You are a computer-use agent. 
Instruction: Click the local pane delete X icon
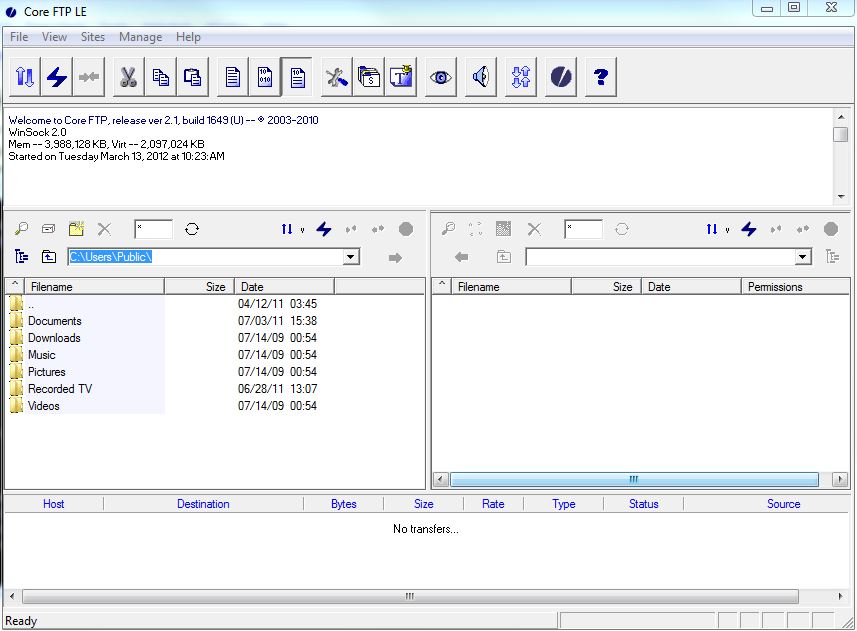(104, 229)
